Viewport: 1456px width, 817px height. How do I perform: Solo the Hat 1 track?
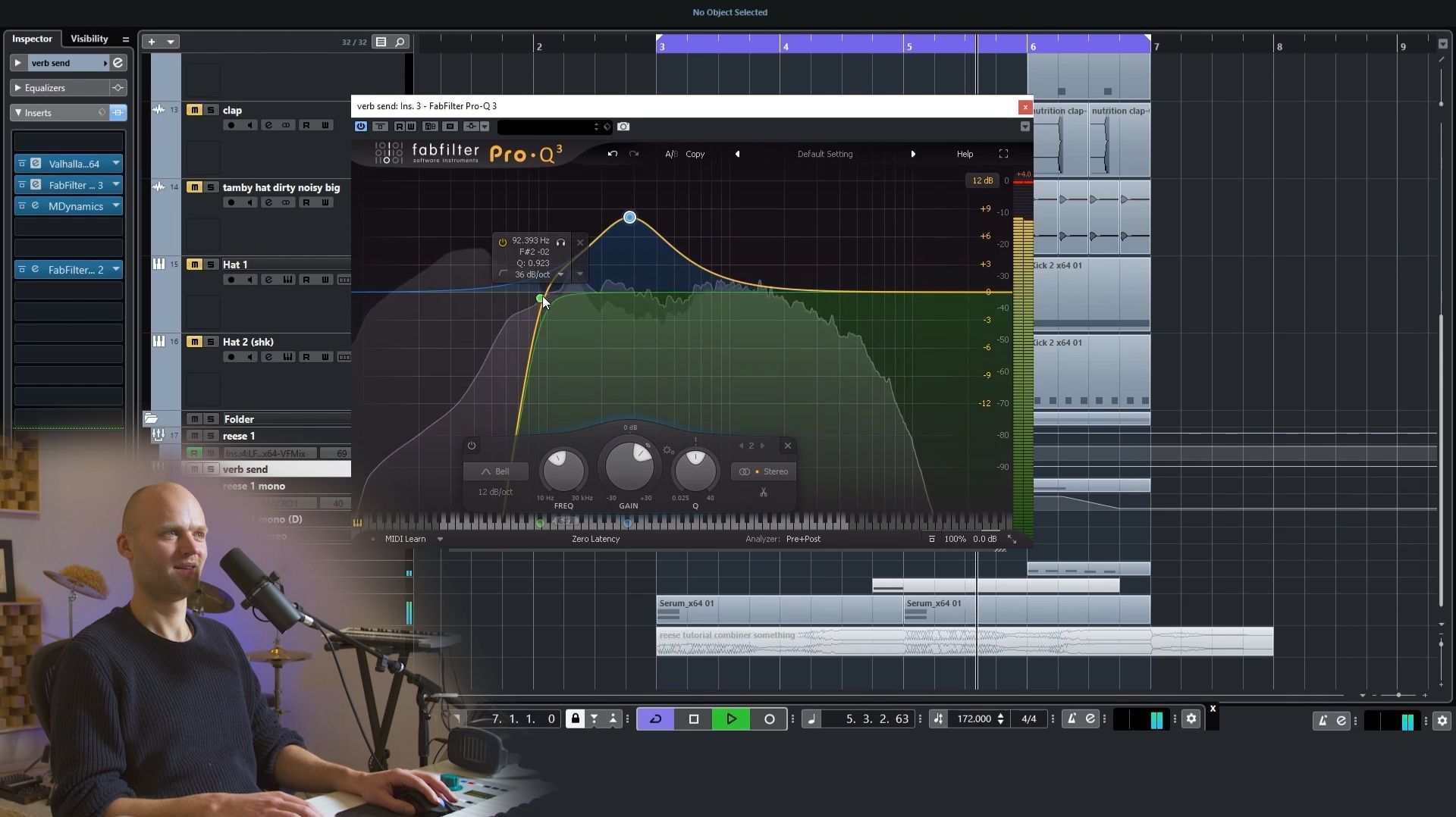[211, 265]
